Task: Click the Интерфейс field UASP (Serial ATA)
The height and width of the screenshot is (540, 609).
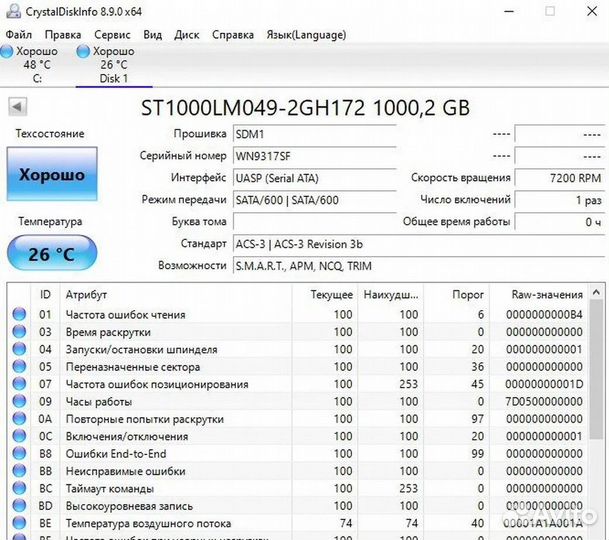Action: (315, 178)
